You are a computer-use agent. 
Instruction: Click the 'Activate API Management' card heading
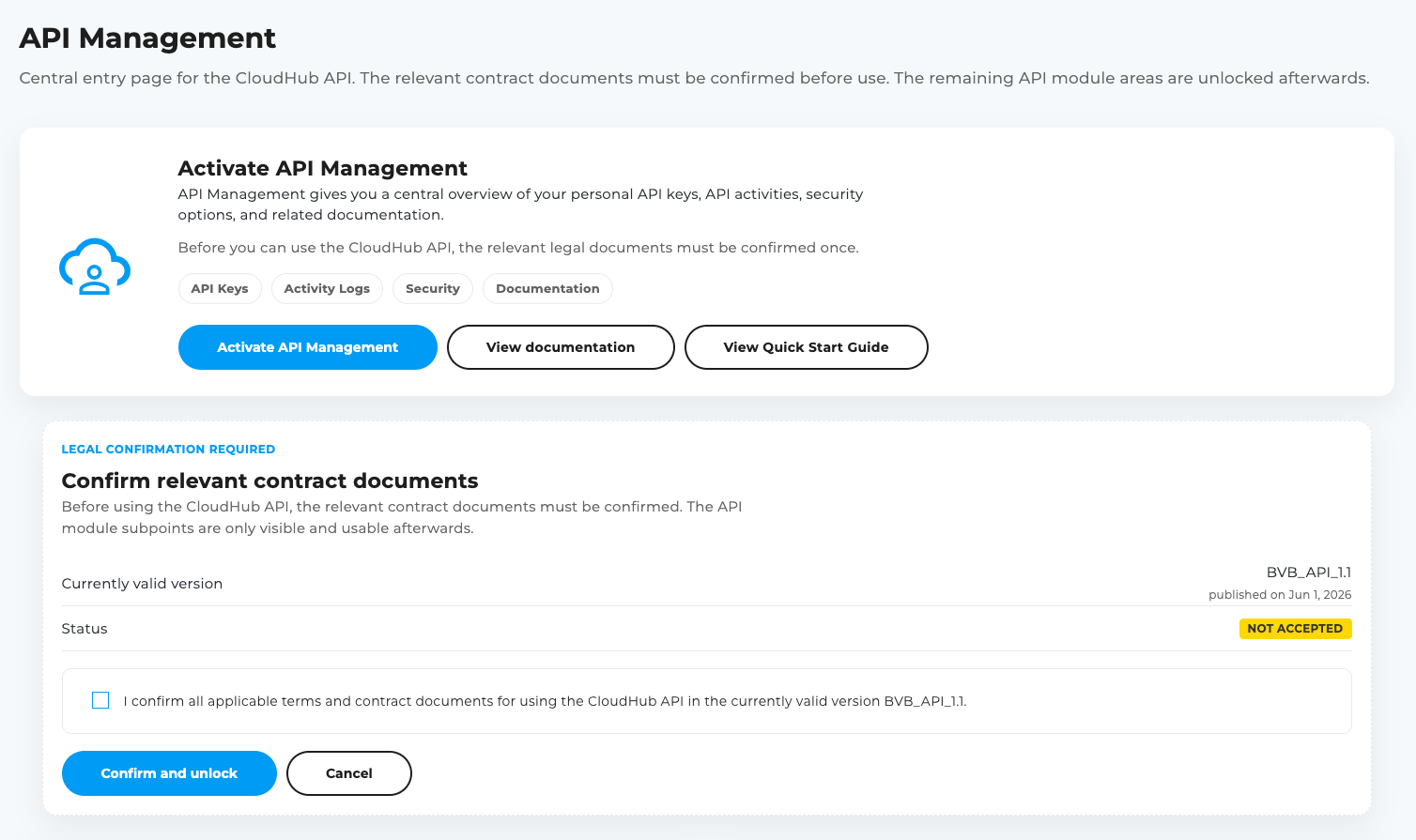322,168
